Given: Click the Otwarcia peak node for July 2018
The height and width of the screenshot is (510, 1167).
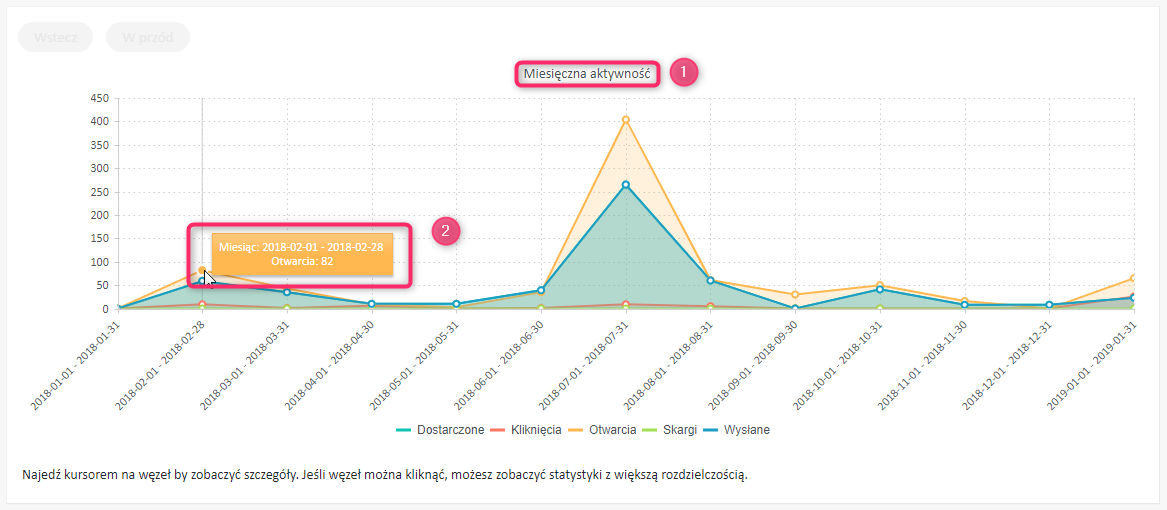Looking at the screenshot, I should click(x=625, y=120).
